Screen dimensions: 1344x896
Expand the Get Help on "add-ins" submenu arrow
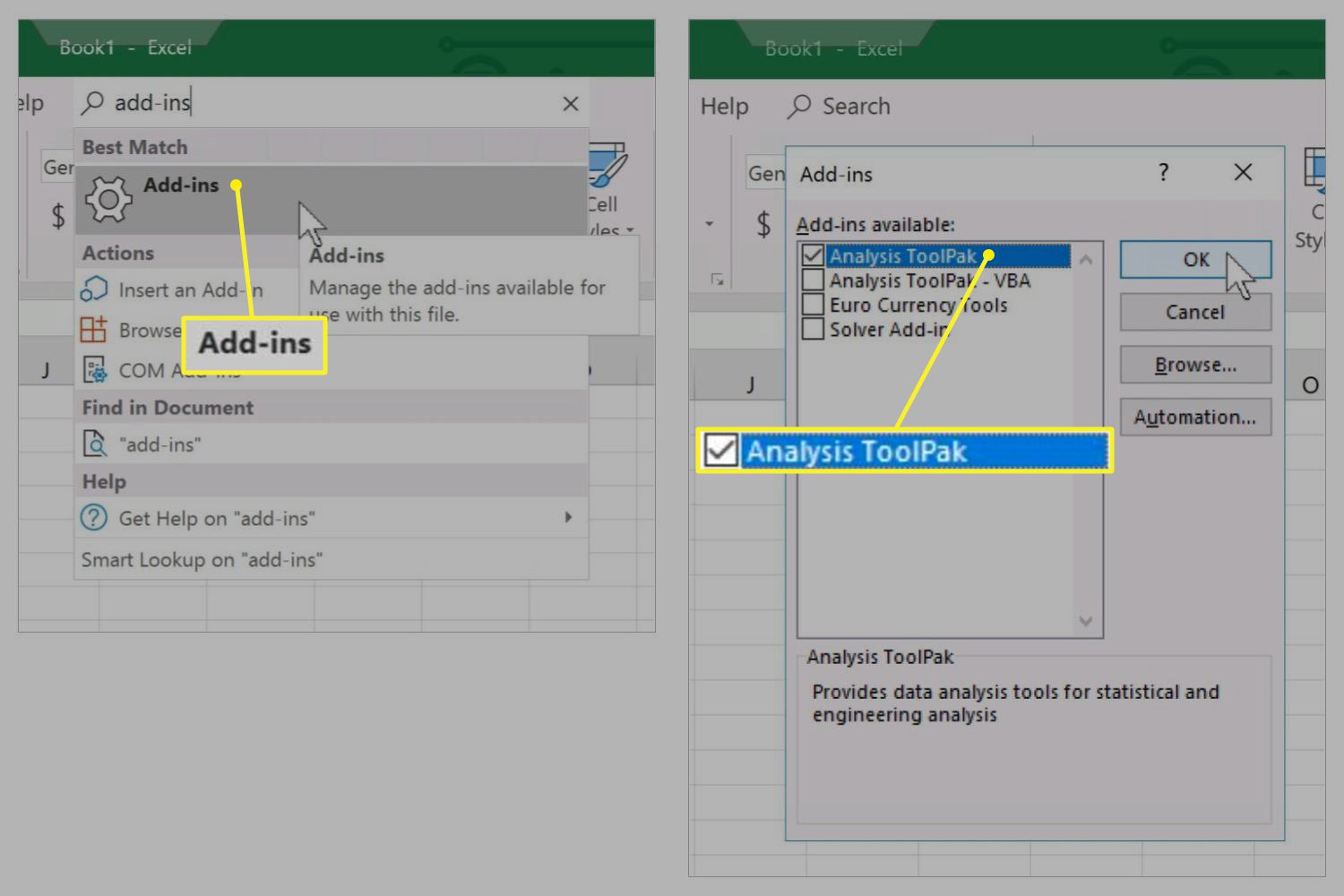coord(568,517)
